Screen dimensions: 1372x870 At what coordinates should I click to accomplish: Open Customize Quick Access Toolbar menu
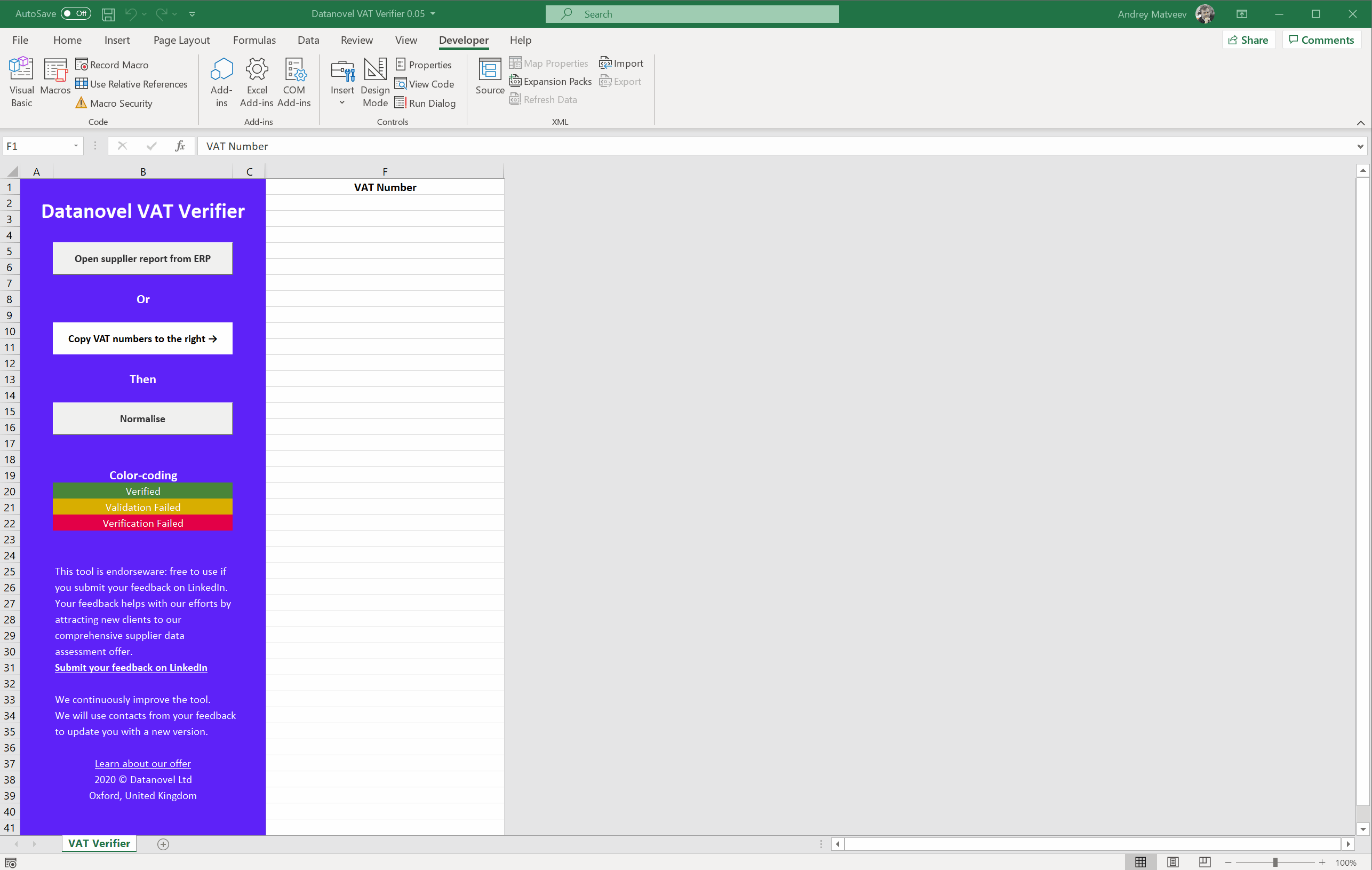coord(192,14)
